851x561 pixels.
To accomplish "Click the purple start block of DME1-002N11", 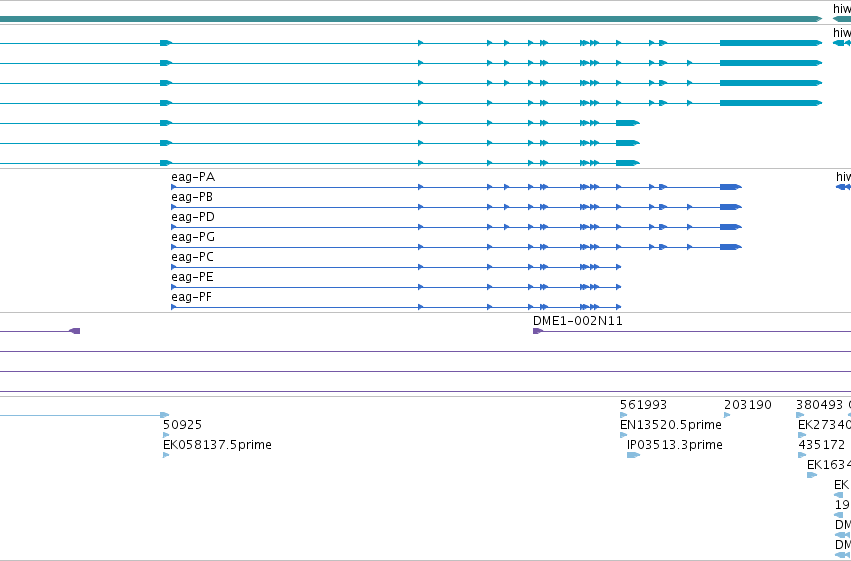I will pyautogui.click(x=538, y=331).
